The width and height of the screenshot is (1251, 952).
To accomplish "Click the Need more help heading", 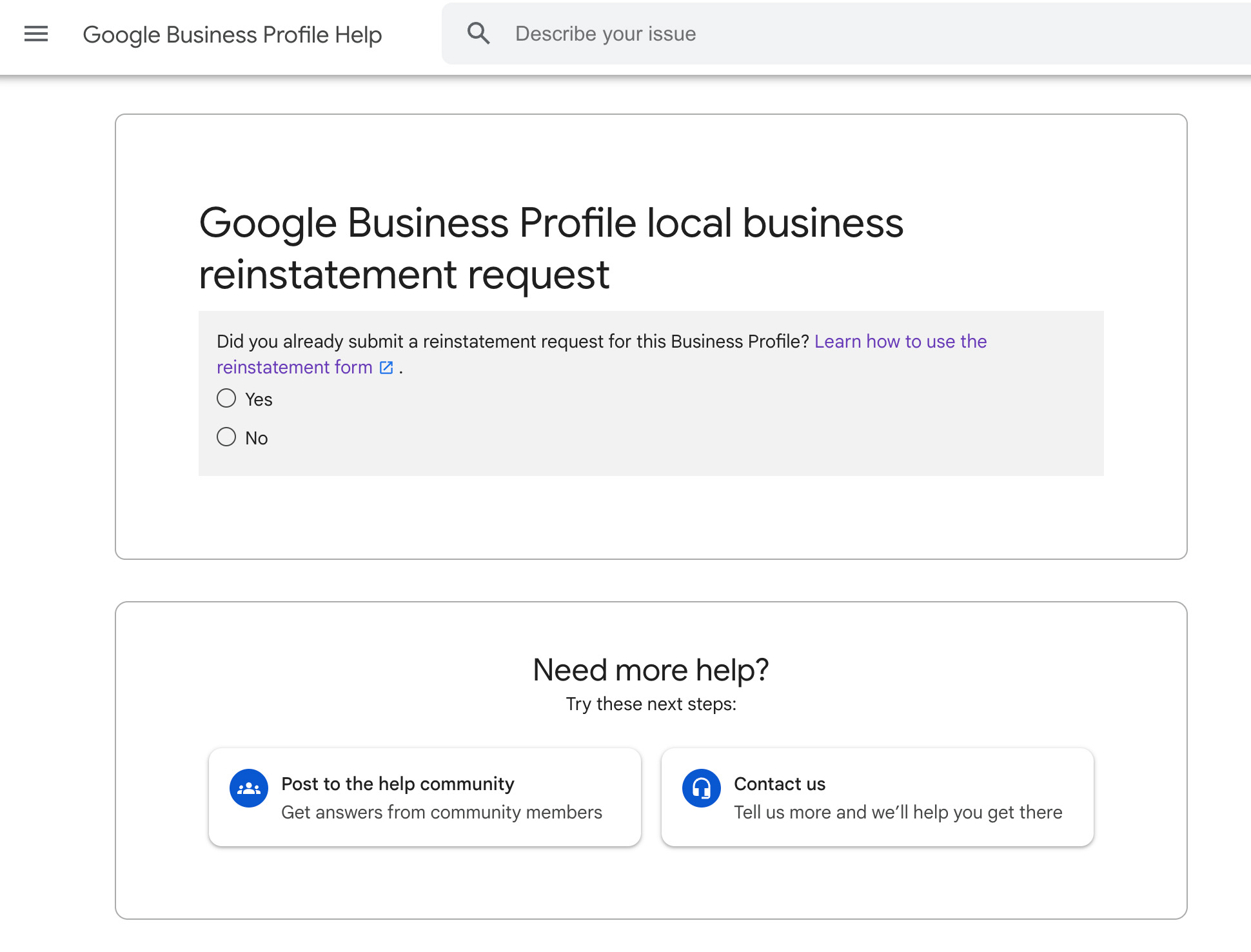I will click(x=651, y=669).
